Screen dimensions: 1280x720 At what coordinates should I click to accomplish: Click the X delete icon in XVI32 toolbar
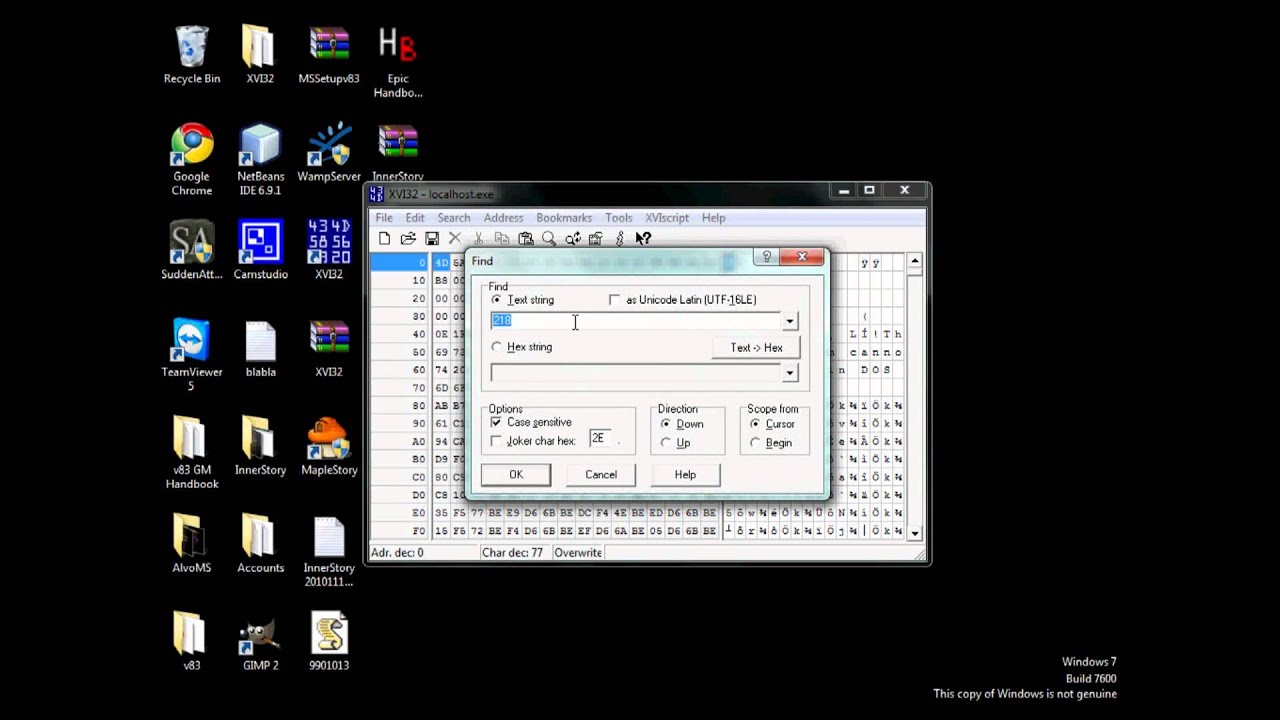[455, 238]
